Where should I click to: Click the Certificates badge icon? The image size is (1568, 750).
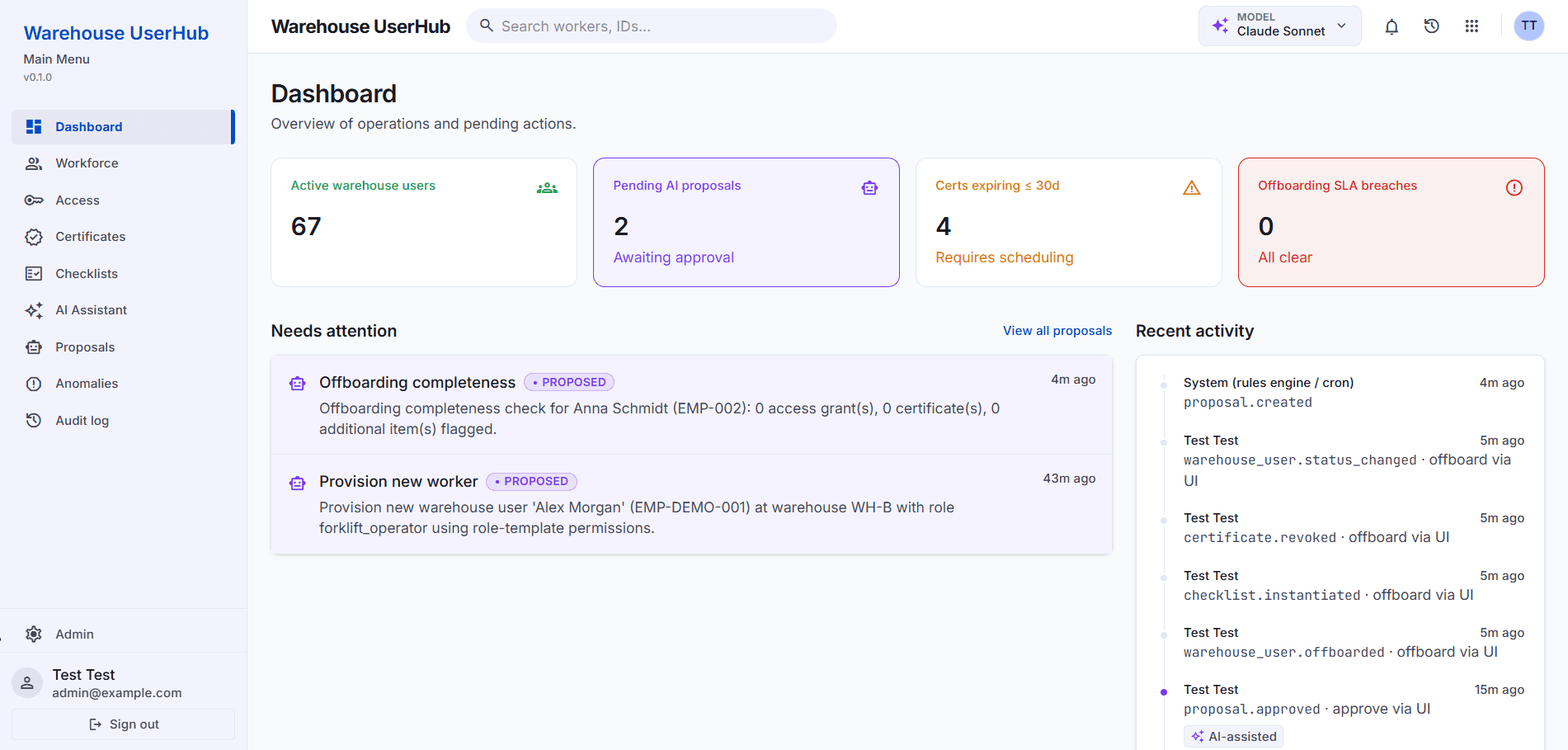pyautogui.click(x=34, y=237)
